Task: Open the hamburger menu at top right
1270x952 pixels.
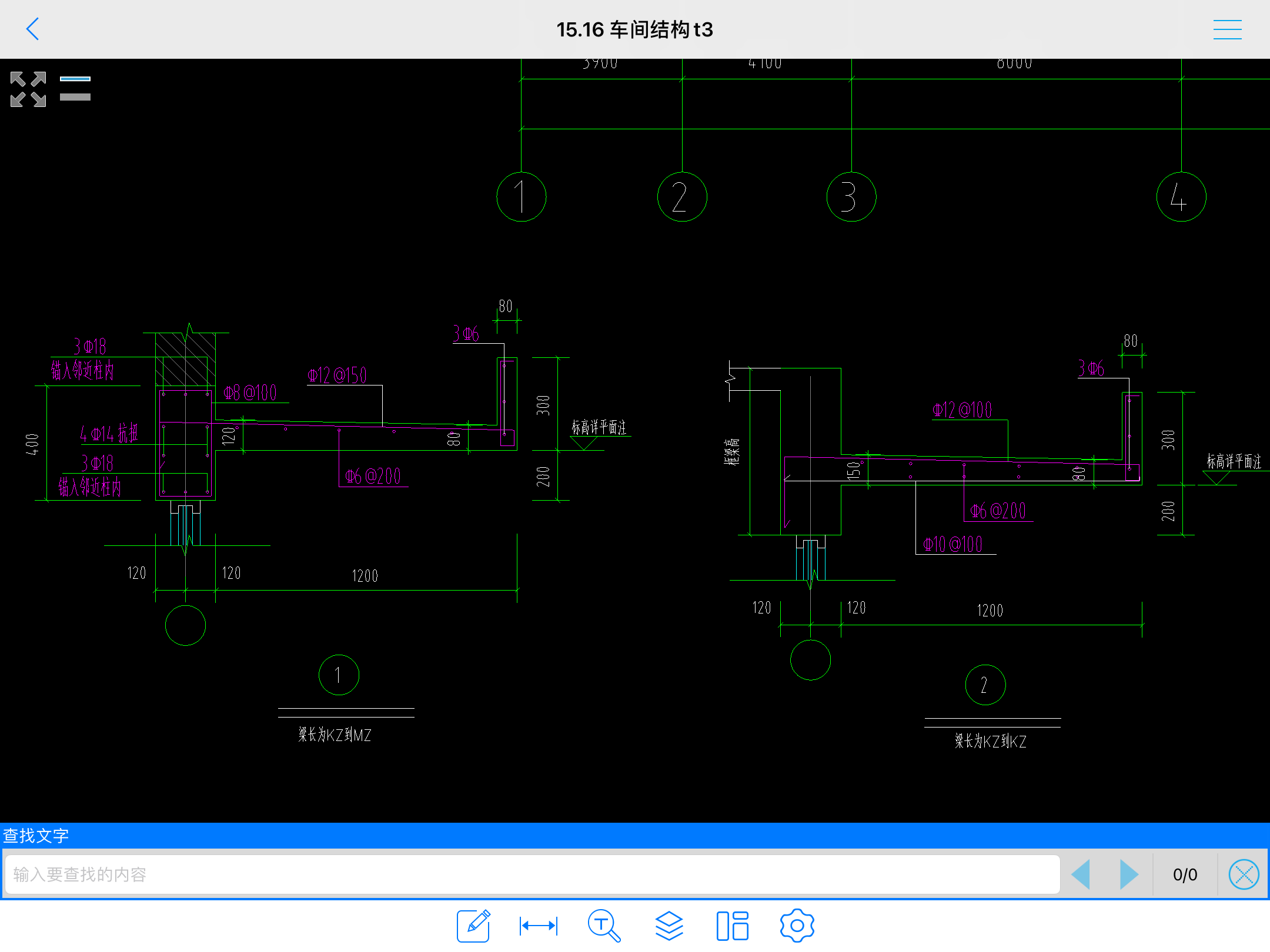Action: (1227, 29)
